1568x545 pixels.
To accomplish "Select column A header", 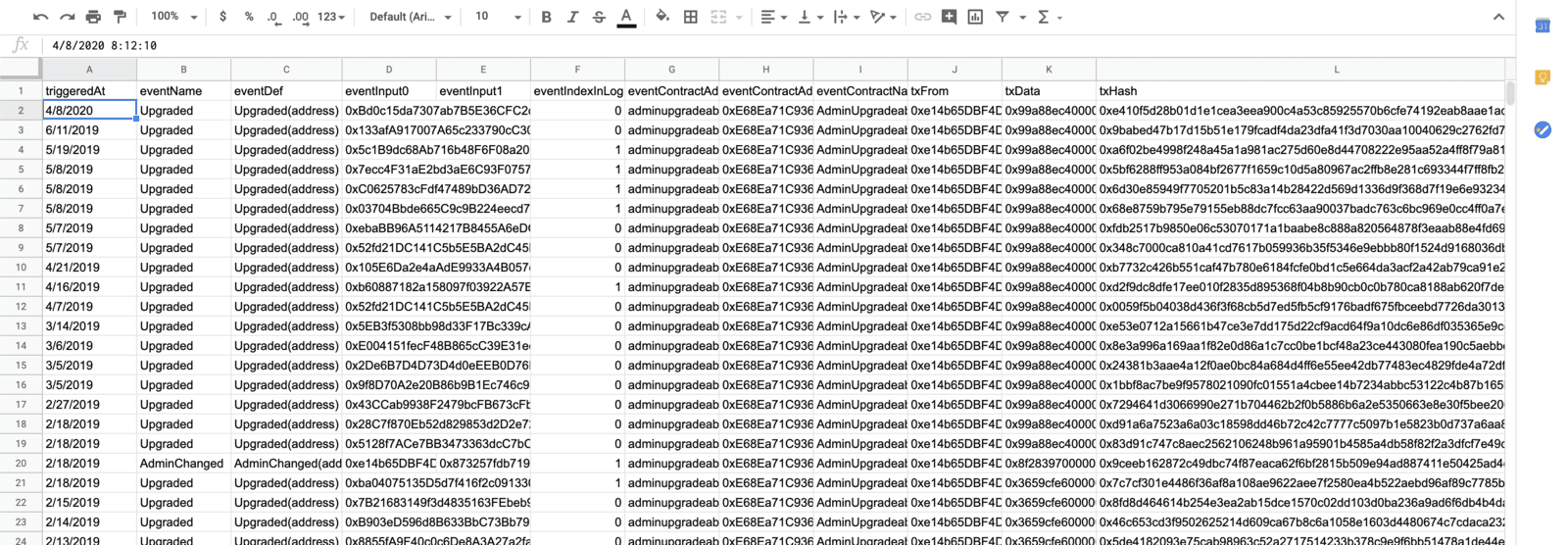I will (x=89, y=70).
